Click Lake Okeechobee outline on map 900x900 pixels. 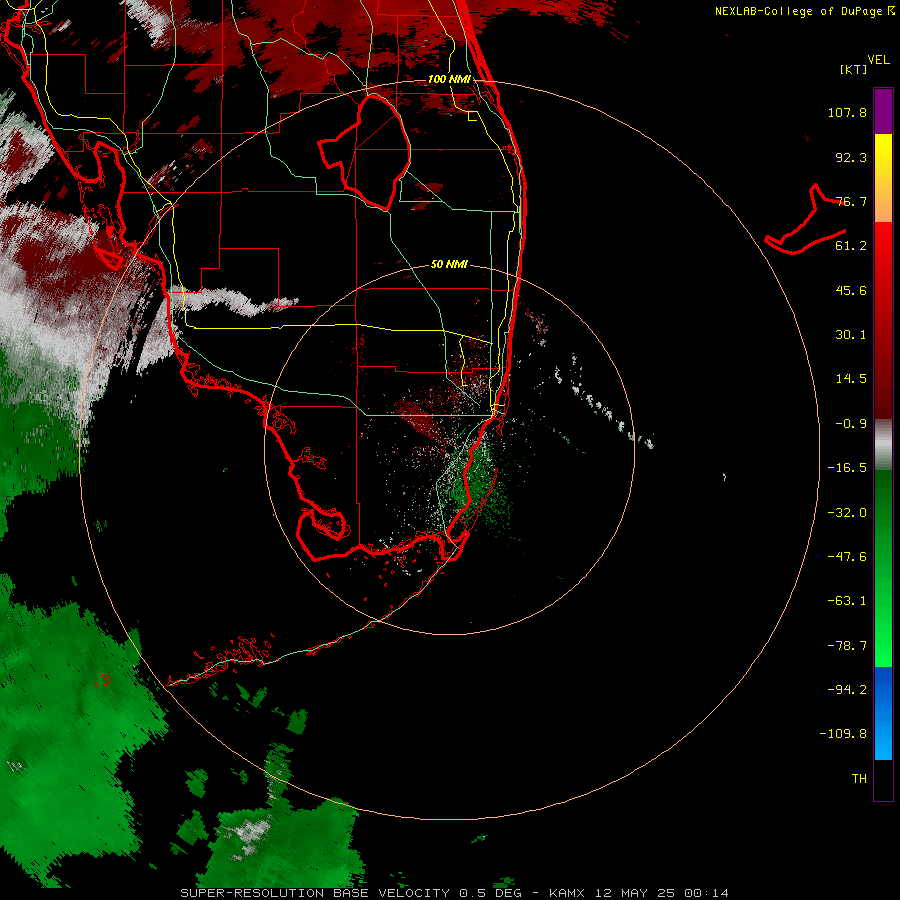[x=365, y=152]
